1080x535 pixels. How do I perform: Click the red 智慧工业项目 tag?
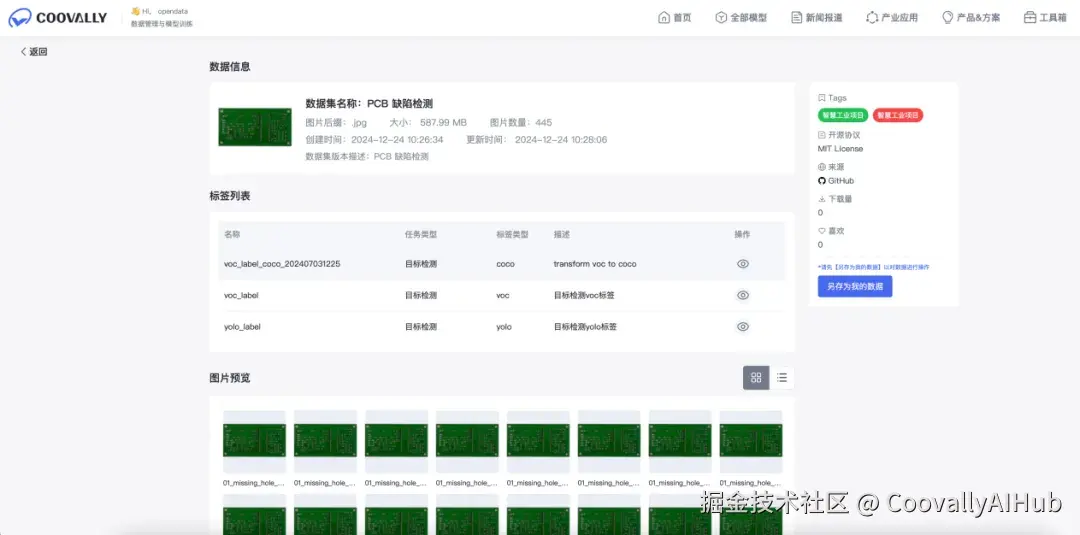tap(898, 116)
